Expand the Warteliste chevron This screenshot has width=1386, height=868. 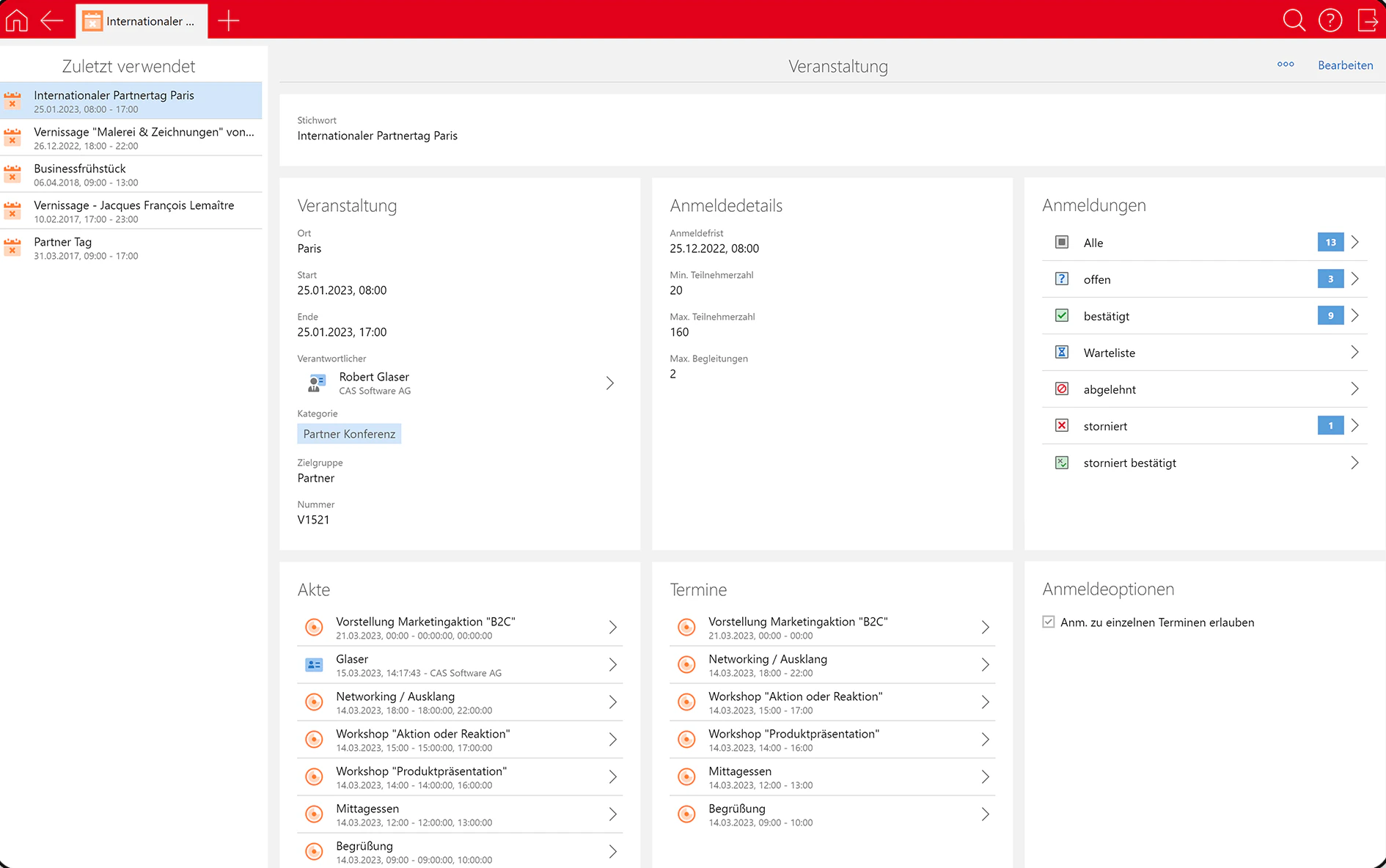pyautogui.click(x=1354, y=352)
